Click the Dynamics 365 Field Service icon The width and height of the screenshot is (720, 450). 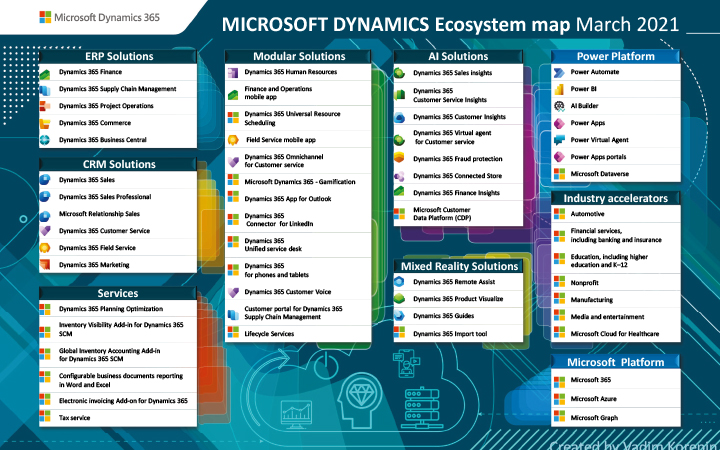(45, 248)
